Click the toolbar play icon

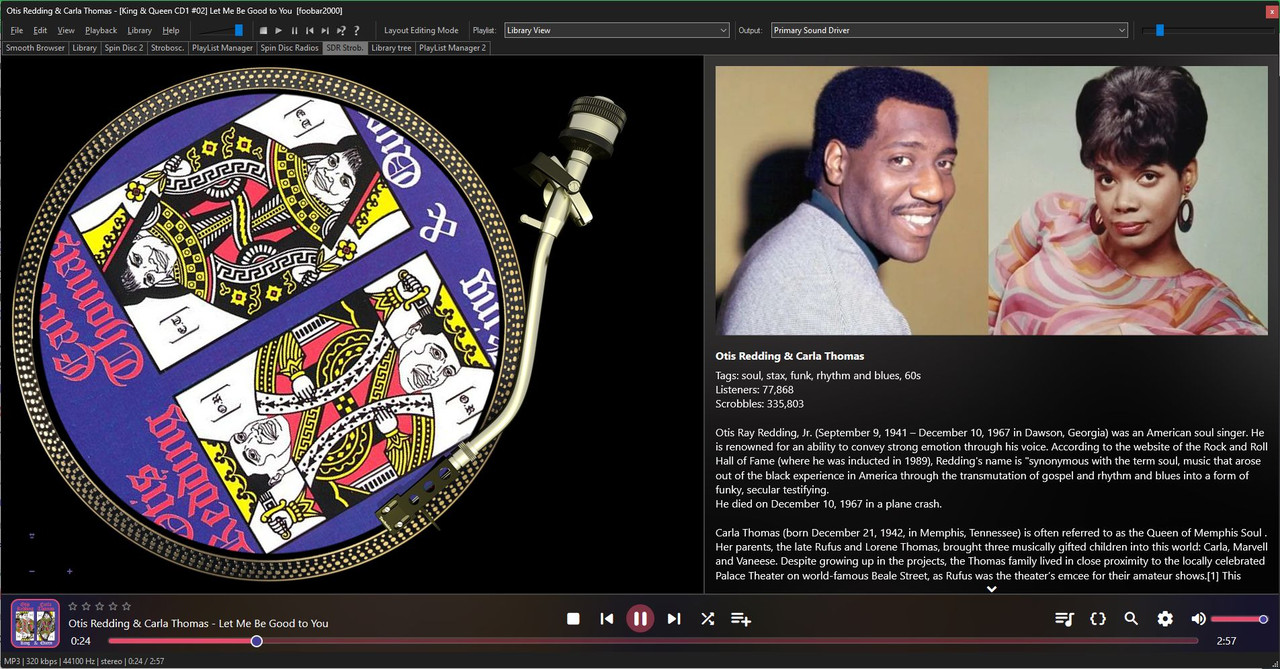tap(279, 30)
